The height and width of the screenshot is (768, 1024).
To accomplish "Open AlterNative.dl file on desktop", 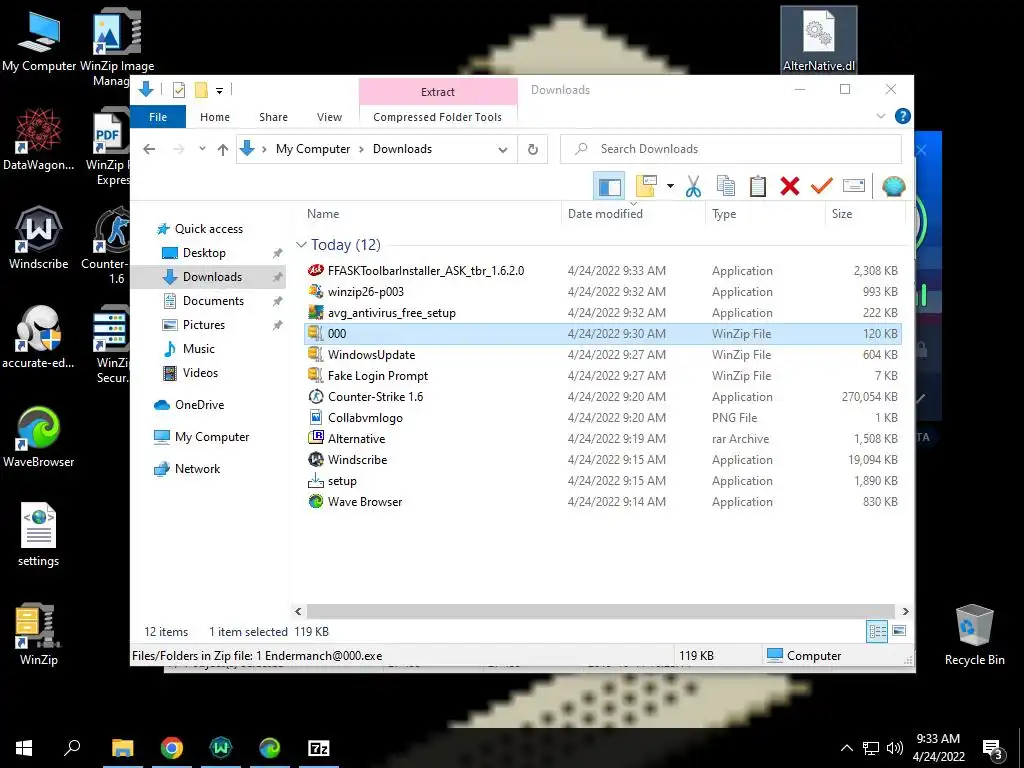I will click(819, 40).
